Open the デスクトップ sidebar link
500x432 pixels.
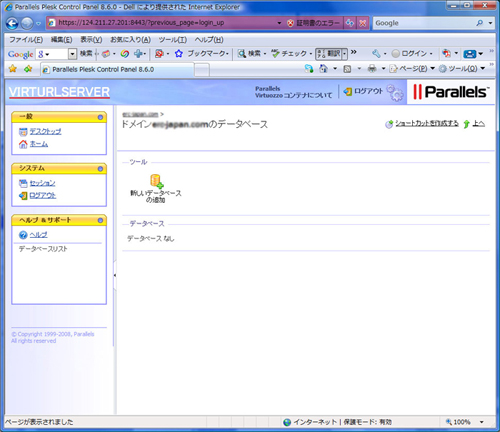coord(45,131)
